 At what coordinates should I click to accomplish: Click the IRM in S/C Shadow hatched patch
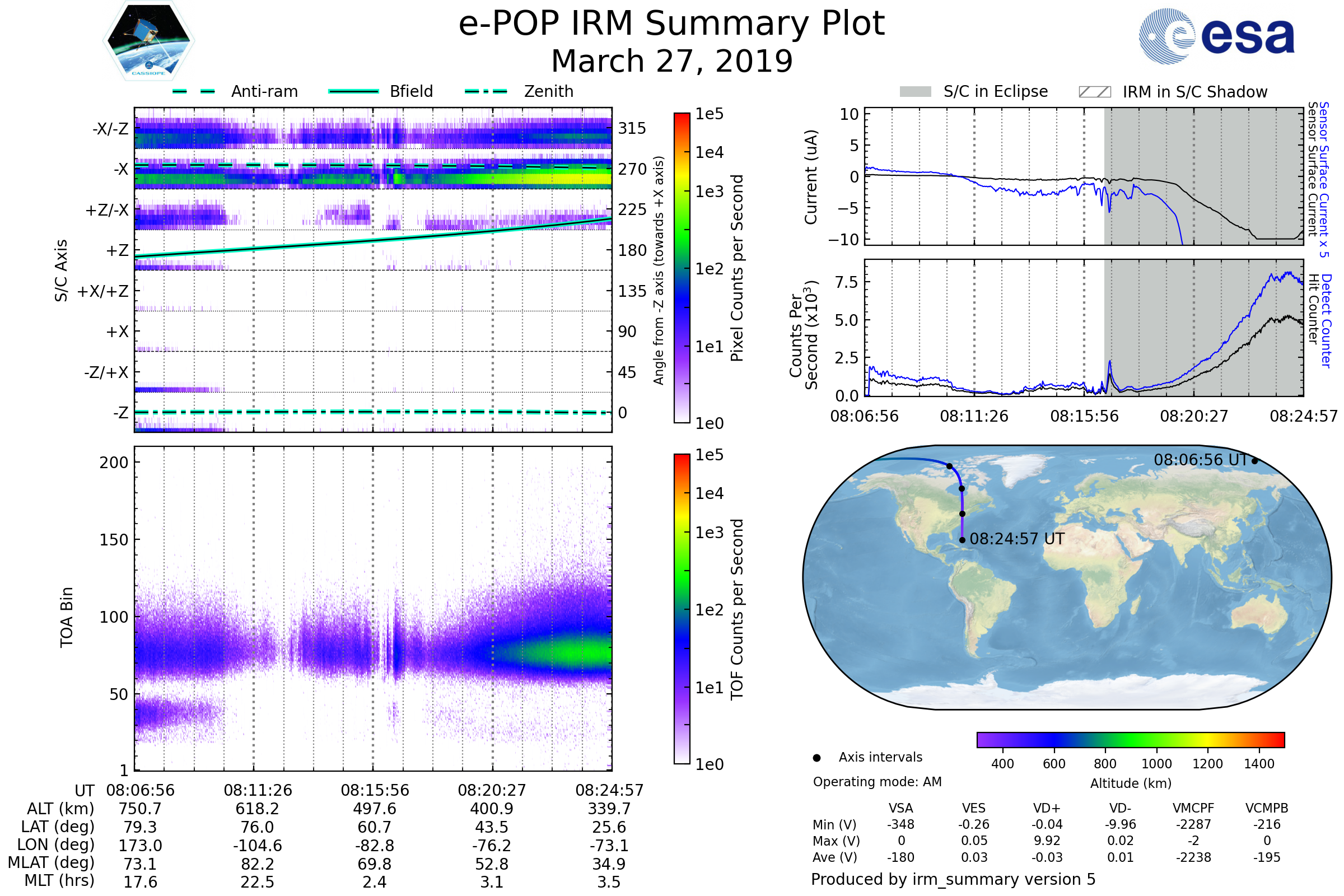[x=1094, y=92]
